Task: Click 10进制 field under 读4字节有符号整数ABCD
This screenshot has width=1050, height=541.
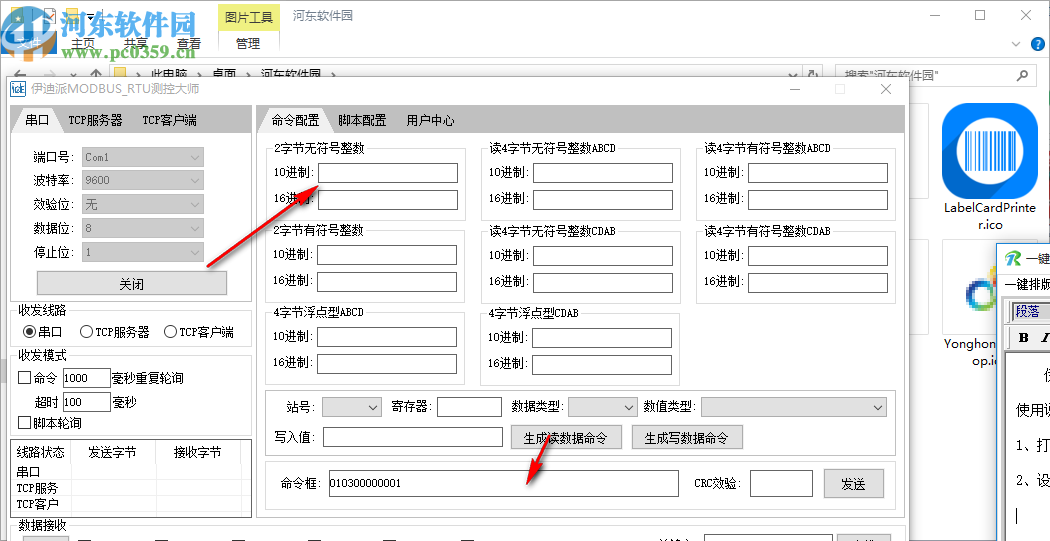Action: [x=818, y=173]
